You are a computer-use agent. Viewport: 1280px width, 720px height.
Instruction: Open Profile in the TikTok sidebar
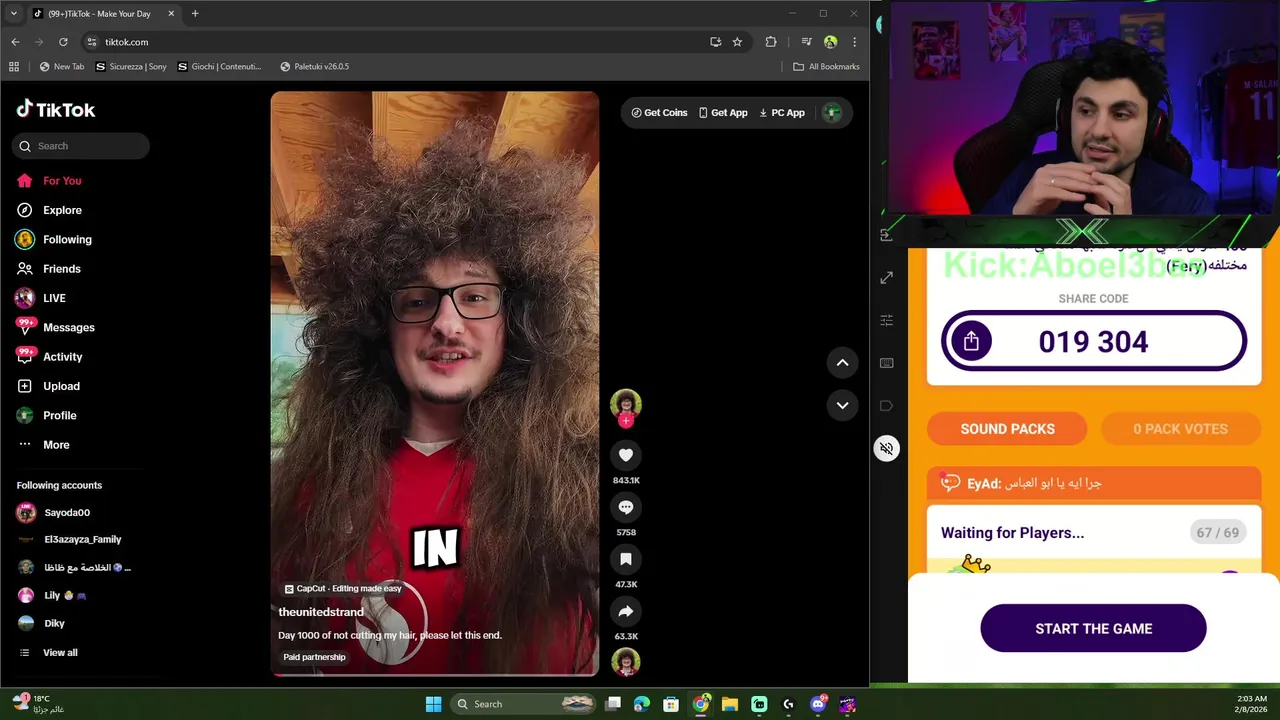(47, 415)
